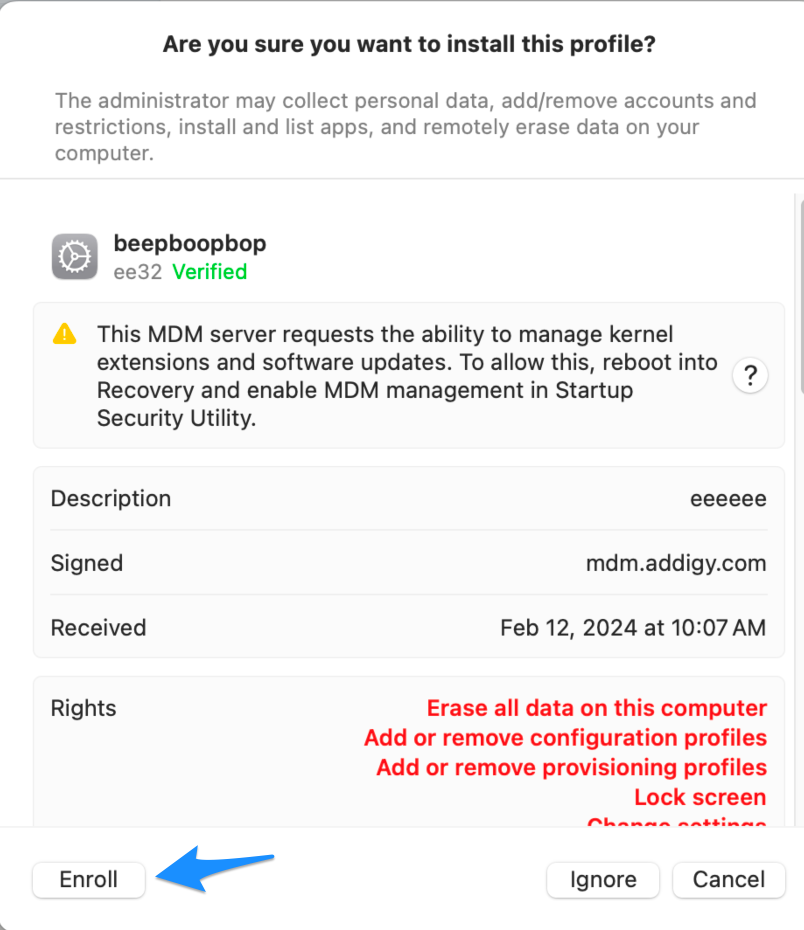The height and width of the screenshot is (930, 804).
Task: Click the Received date Feb 12, 2024
Action: [x=633, y=628]
